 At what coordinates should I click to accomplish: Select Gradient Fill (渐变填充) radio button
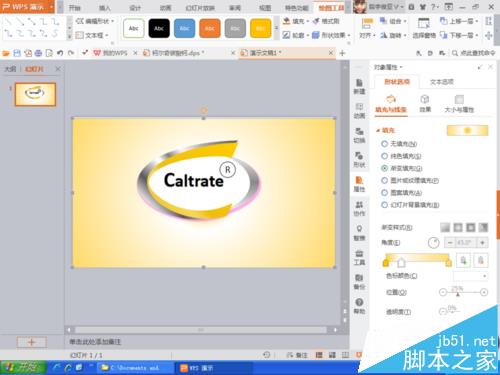[384, 168]
